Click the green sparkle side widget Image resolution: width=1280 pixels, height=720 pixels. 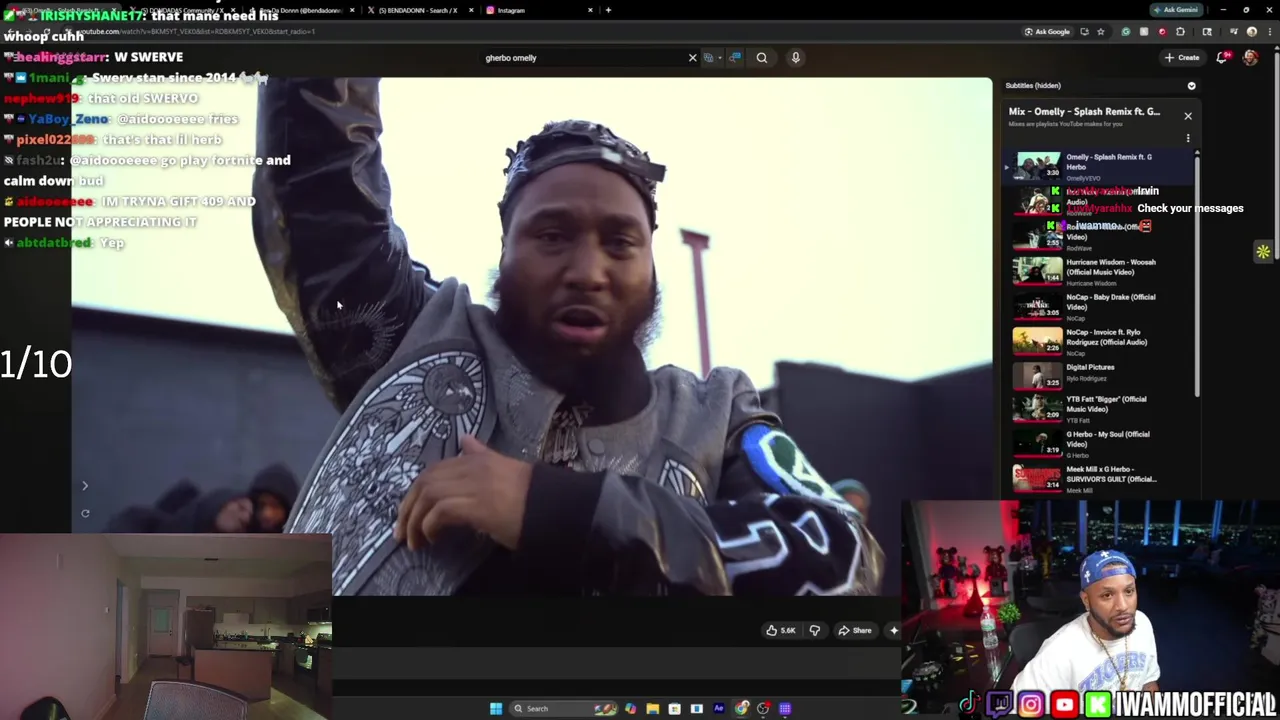pos(1263,252)
